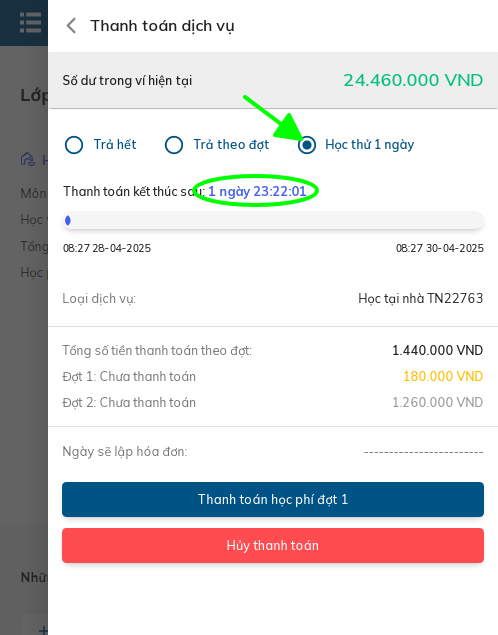
Task: Open the hamburger menu icon
Action: [30, 23]
